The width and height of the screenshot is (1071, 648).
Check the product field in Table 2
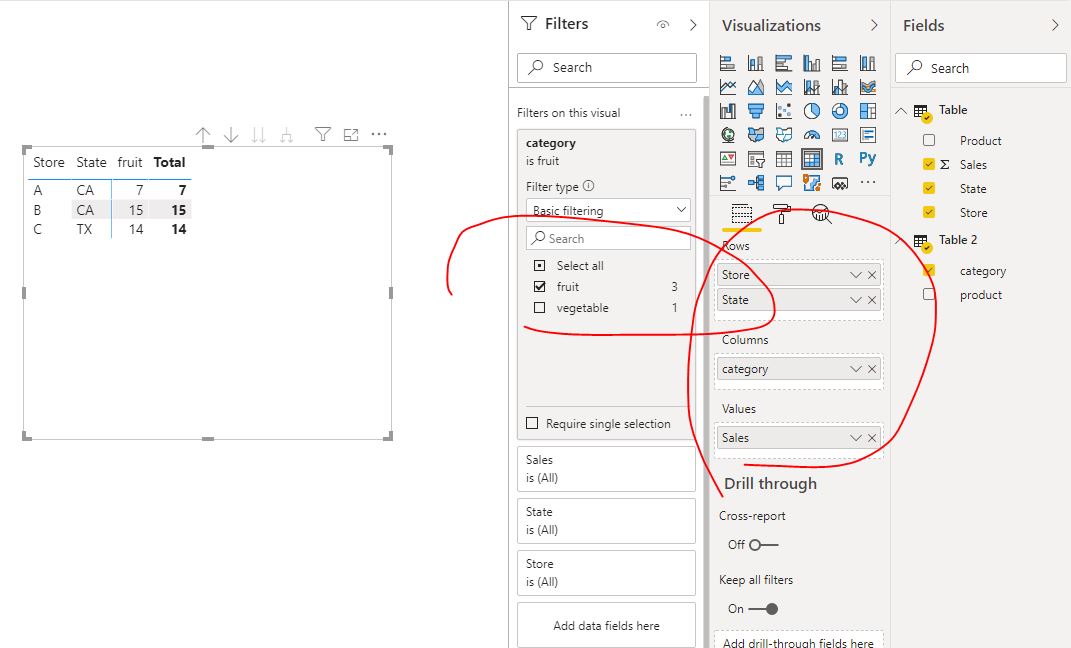coord(929,295)
